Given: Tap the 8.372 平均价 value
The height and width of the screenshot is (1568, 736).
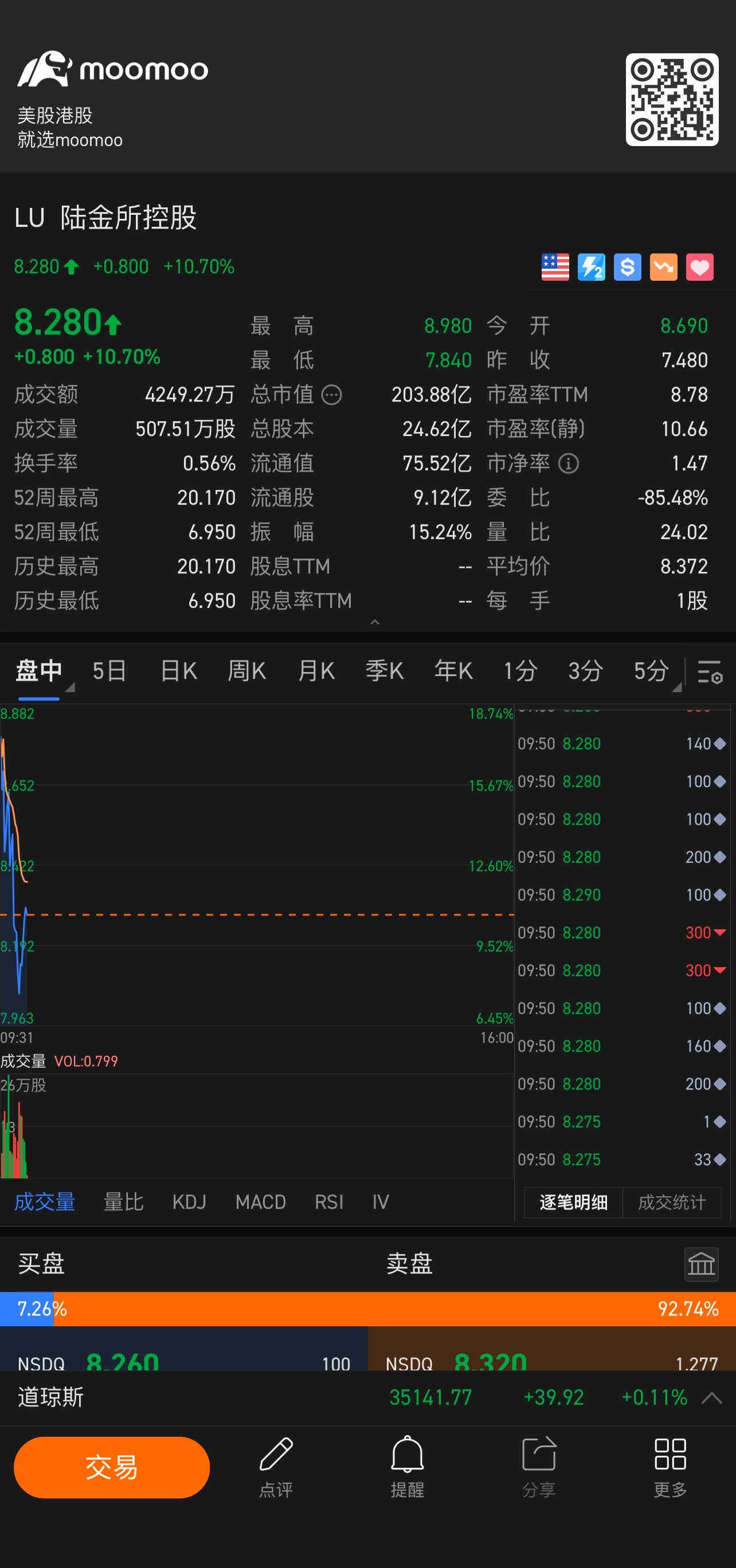Looking at the screenshot, I should click(x=684, y=567).
